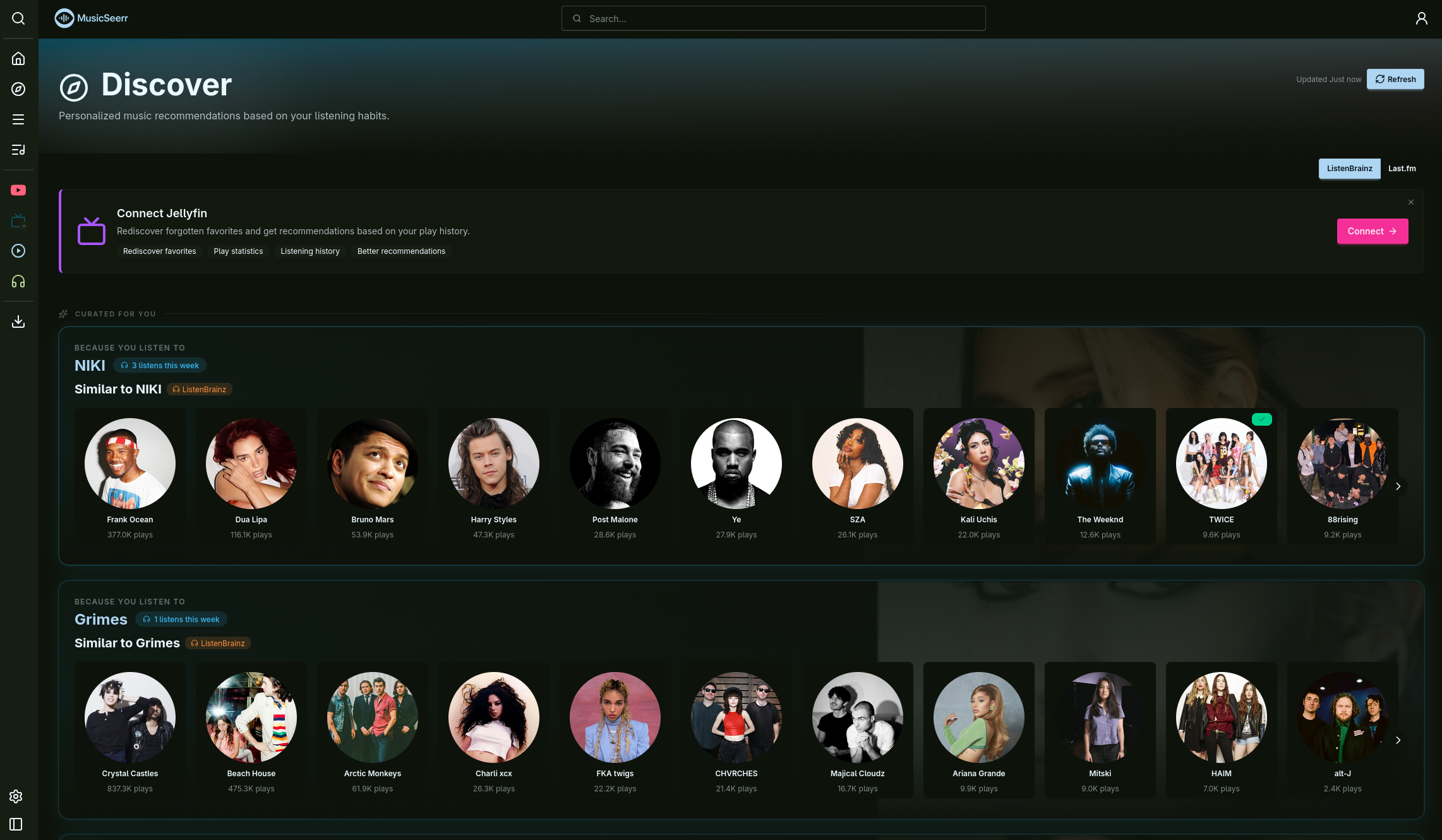Show next artists in NIKI row
This screenshot has width=1442, height=840.
1398,486
